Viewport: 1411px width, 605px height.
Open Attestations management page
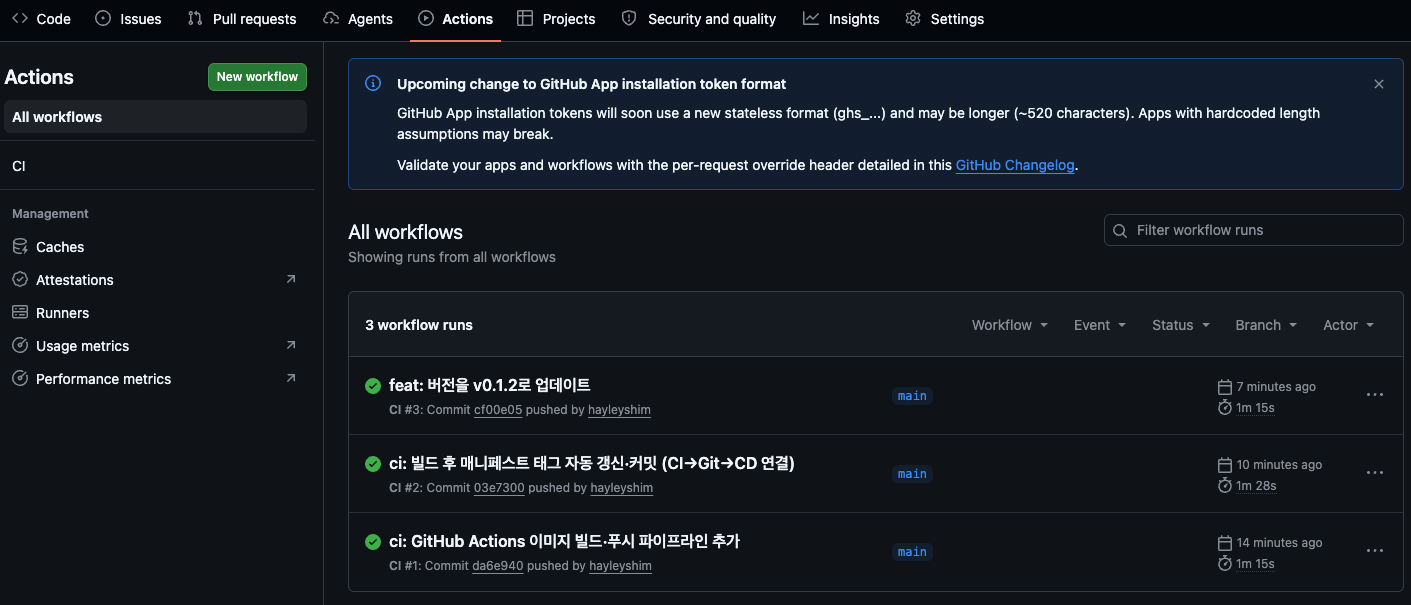(155, 280)
